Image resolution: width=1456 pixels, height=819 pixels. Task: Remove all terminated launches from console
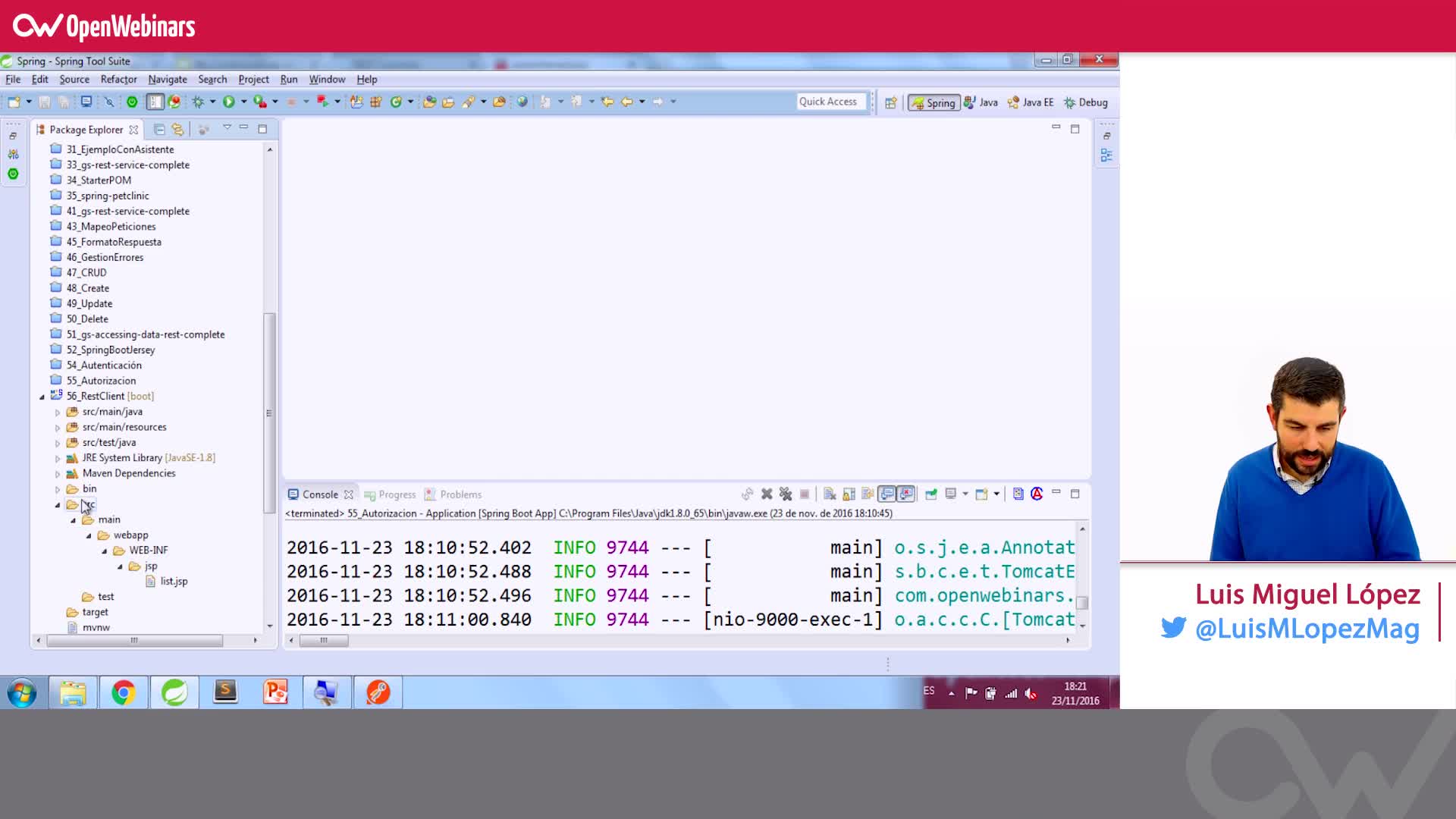click(x=786, y=494)
